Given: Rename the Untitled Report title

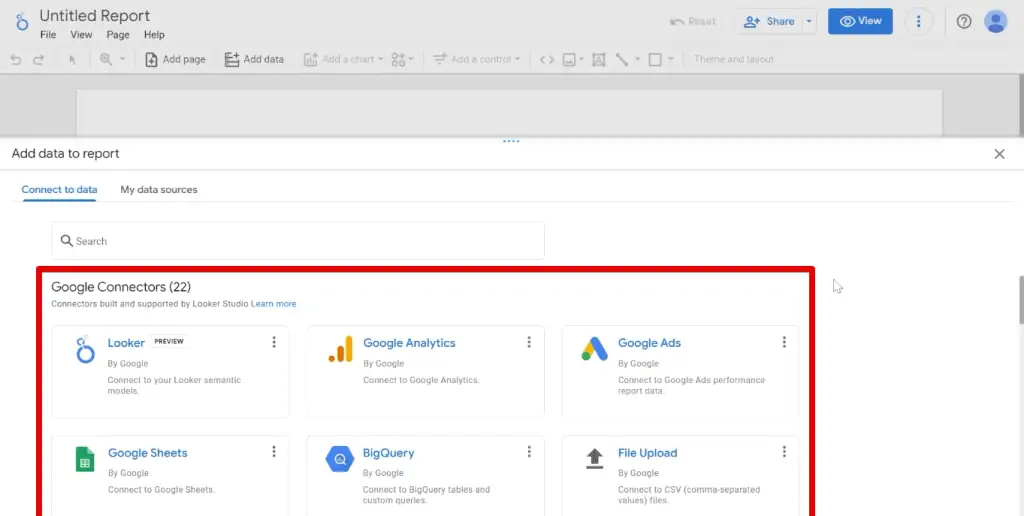Looking at the screenshot, I should tap(95, 16).
